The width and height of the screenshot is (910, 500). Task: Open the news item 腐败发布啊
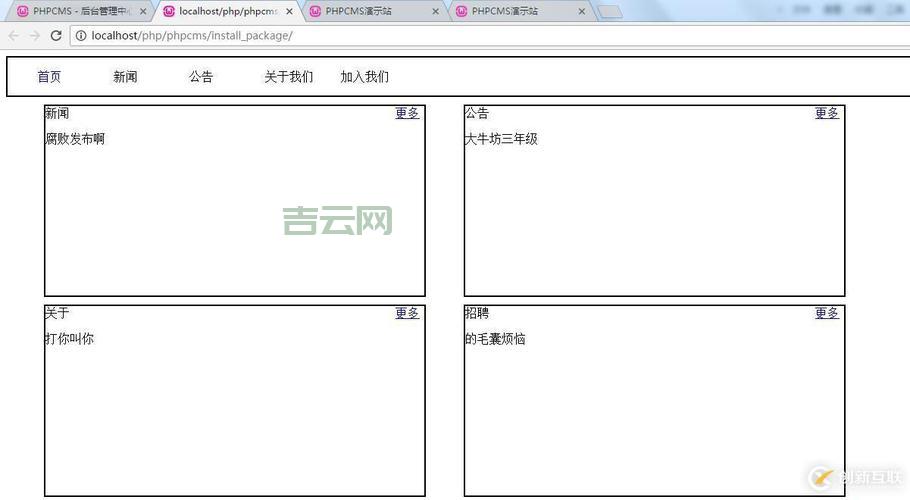coord(75,139)
